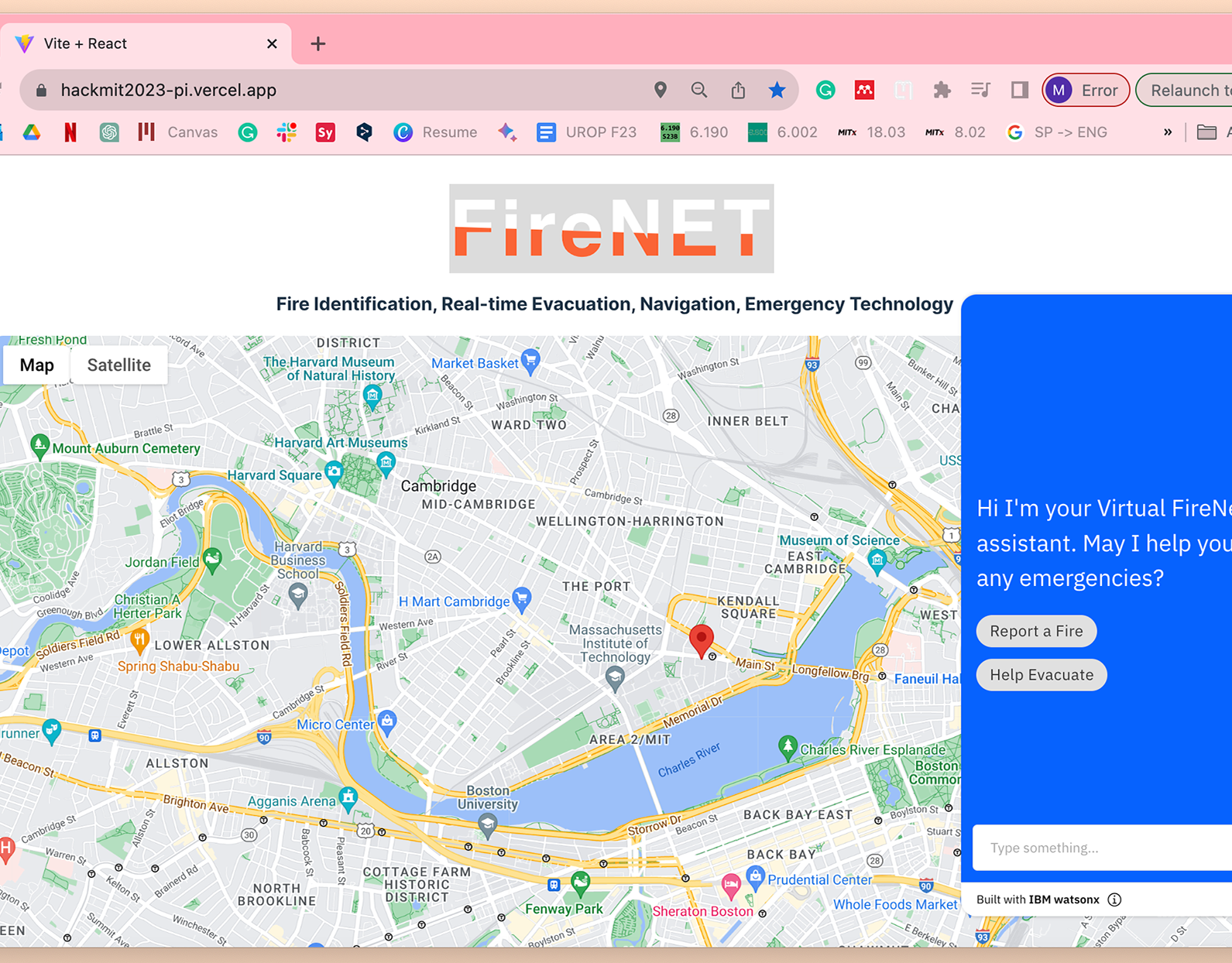Switch map to Map view
This screenshot has height=963, width=1232.
36,365
